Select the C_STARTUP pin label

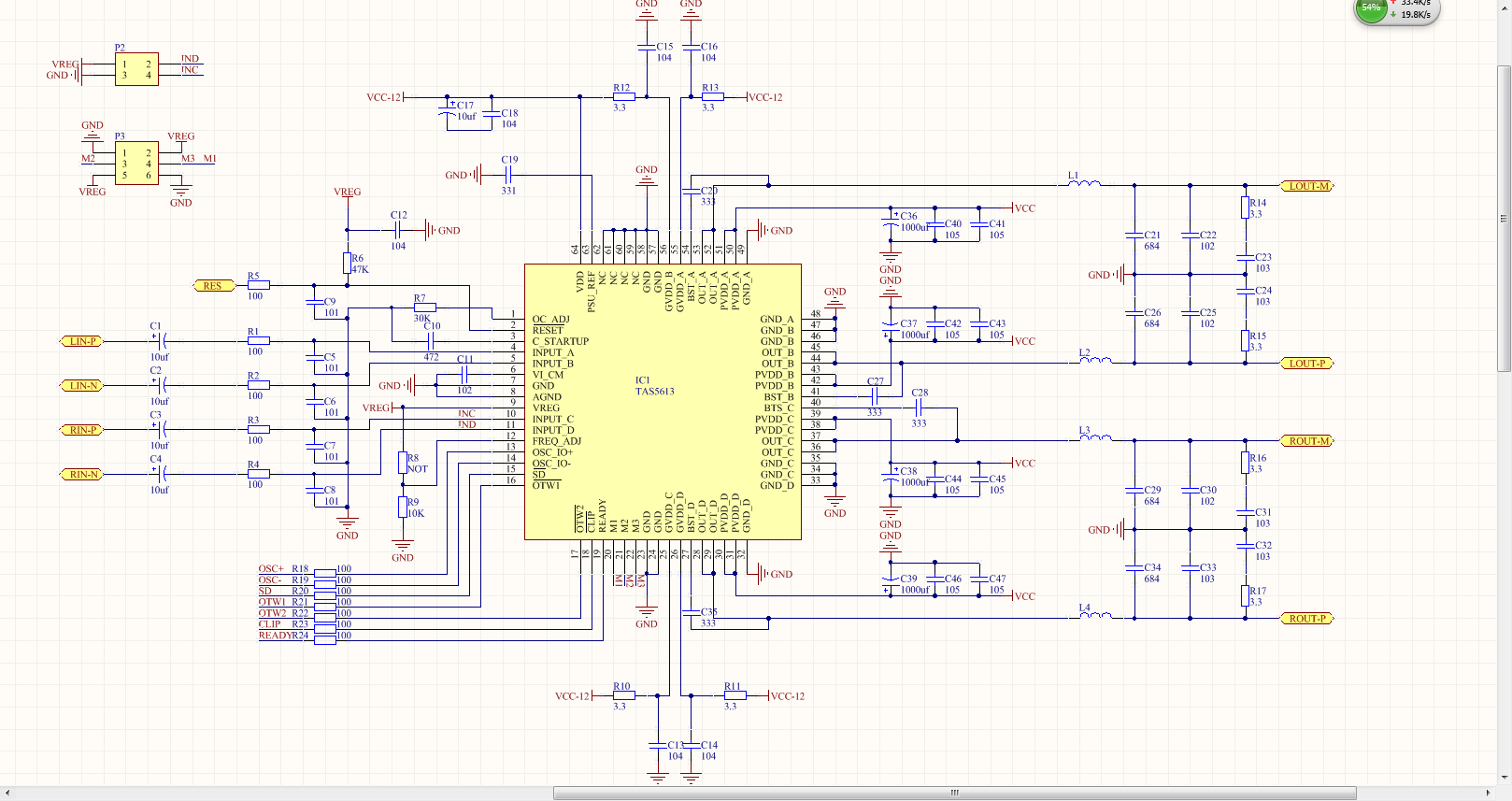[561, 341]
